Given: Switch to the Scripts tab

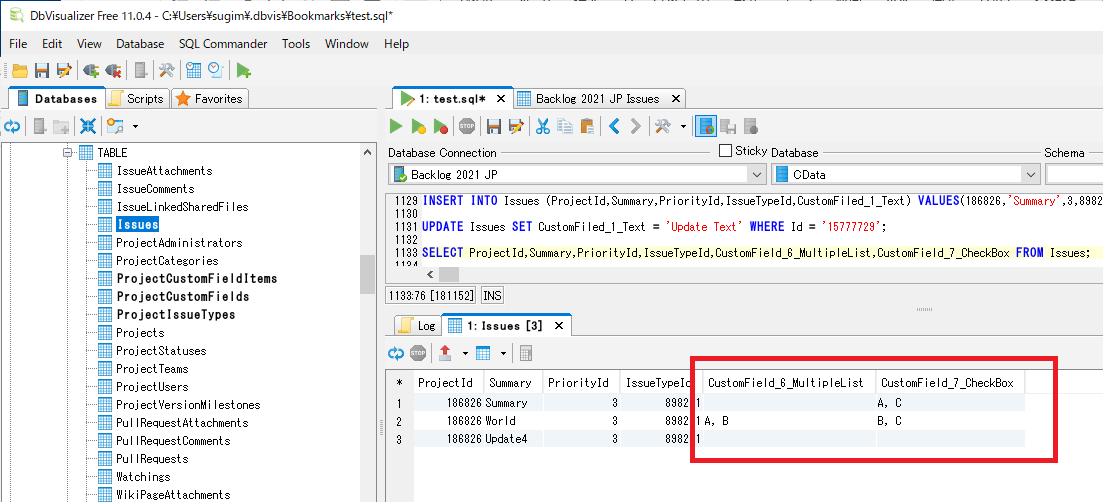Looking at the screenshot, I should pos(136,99).
